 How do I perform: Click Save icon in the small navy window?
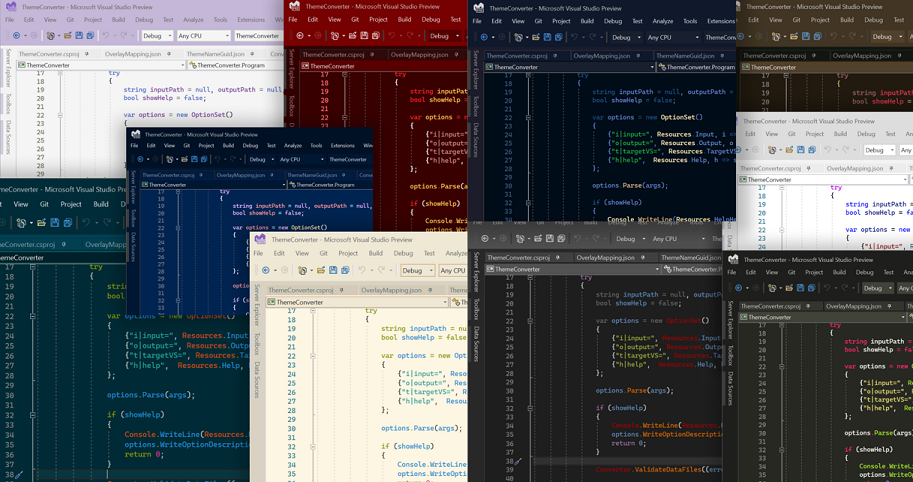[196, 159]
